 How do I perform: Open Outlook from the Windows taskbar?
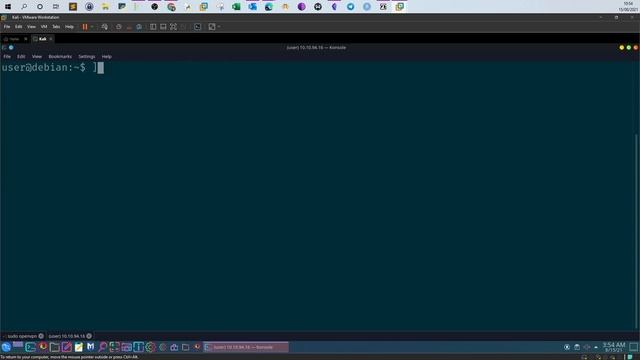pos(252,7)
